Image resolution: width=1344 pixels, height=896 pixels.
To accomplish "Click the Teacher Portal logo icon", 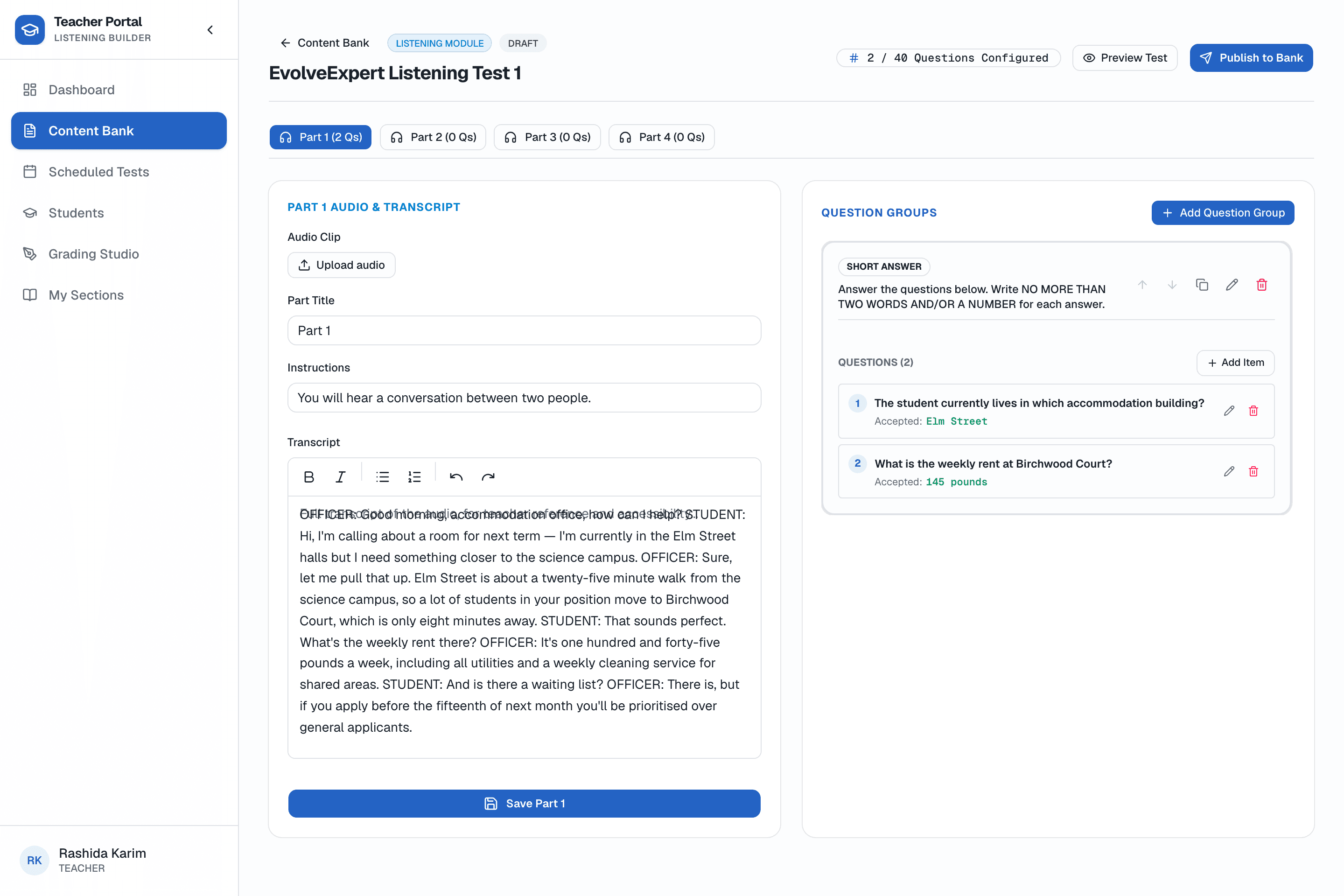I will tap(30, 30).
